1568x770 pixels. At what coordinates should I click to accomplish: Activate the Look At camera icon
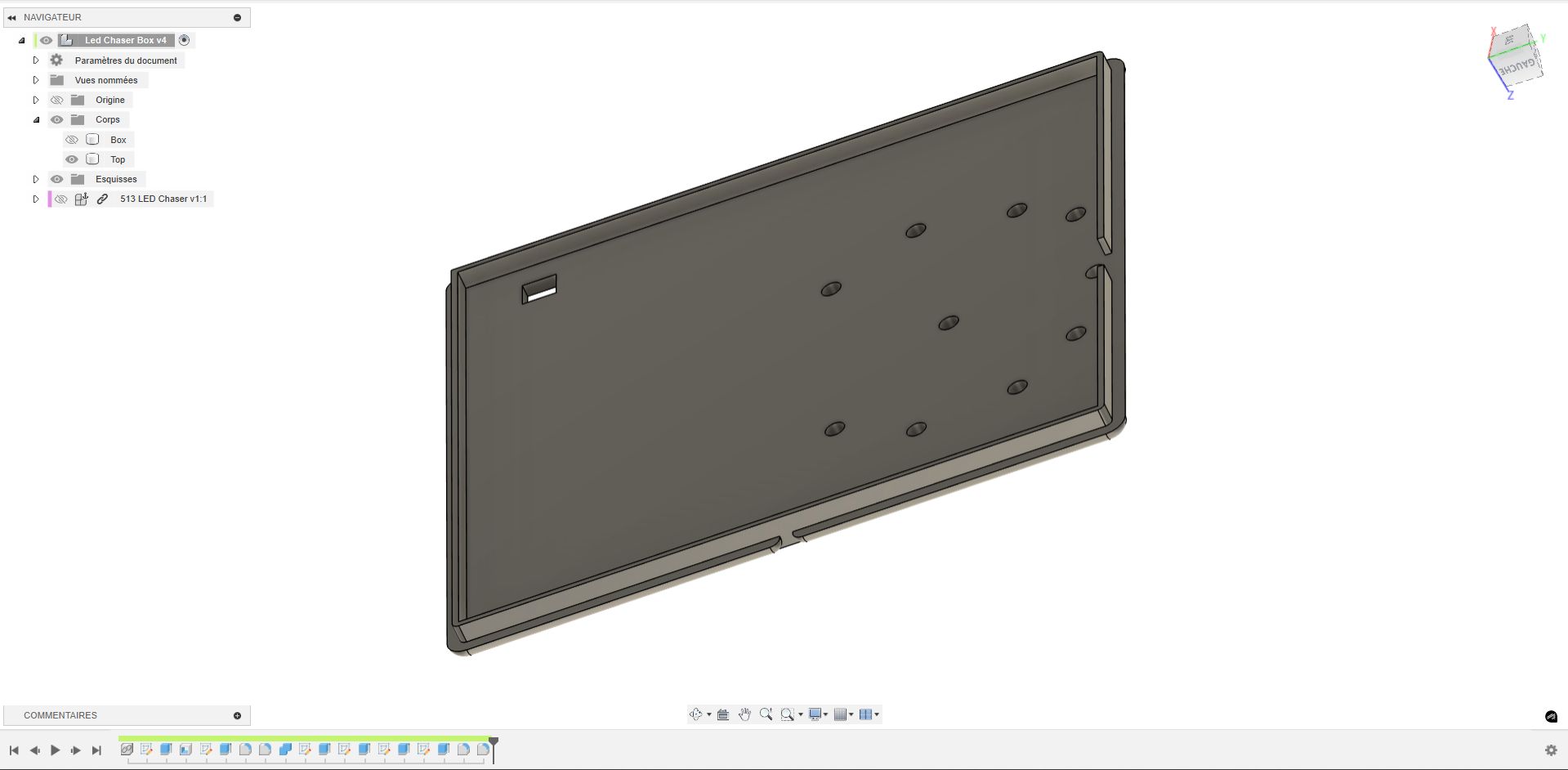[x=723, y=714]
